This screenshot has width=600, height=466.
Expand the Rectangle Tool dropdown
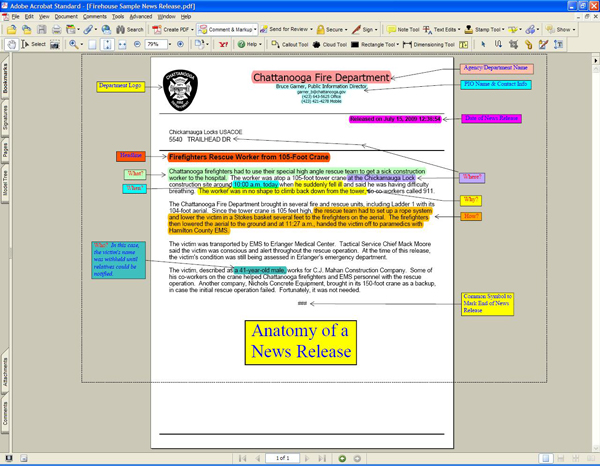click(398, 44)
